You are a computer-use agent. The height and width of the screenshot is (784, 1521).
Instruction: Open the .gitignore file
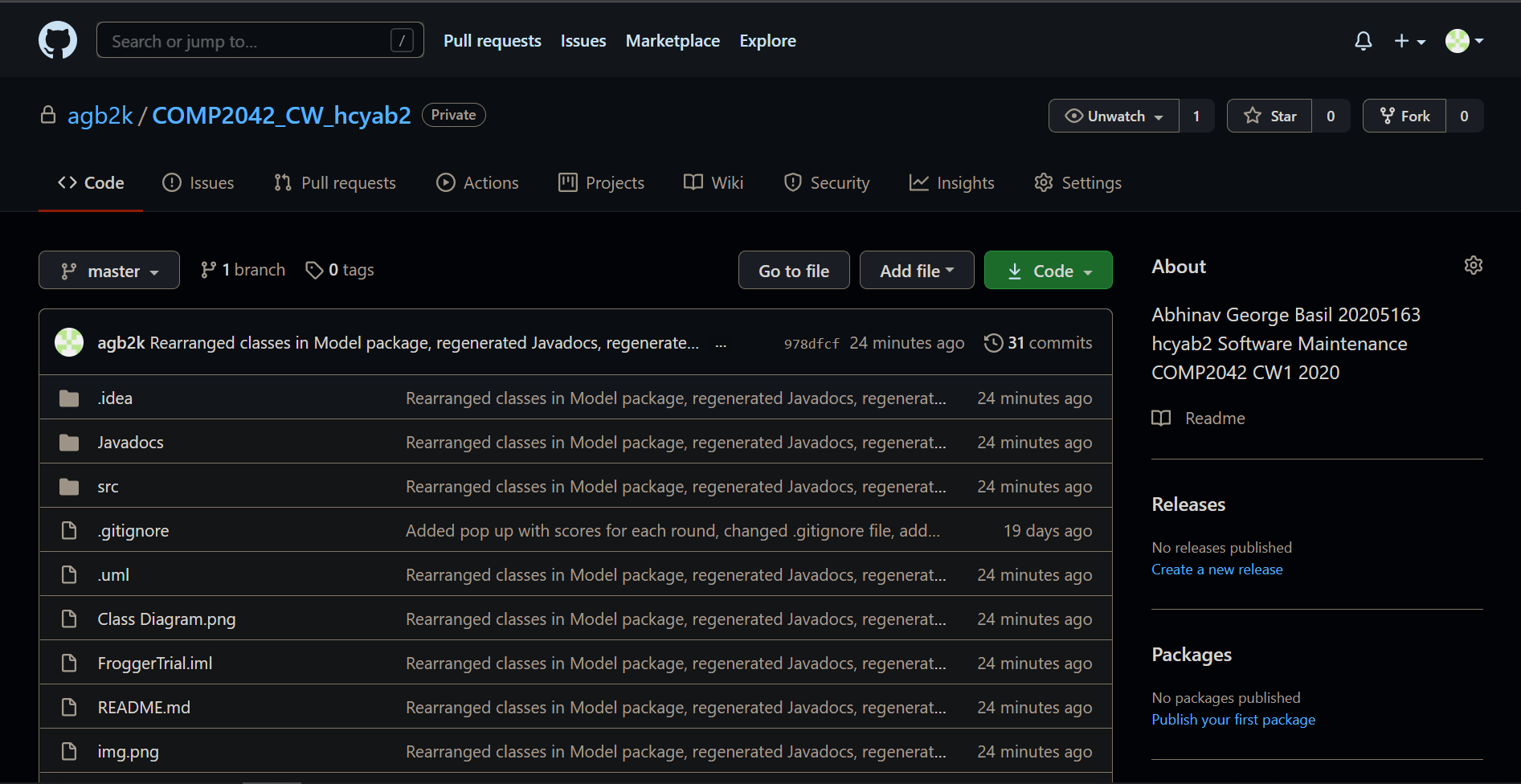coord(133,531)
